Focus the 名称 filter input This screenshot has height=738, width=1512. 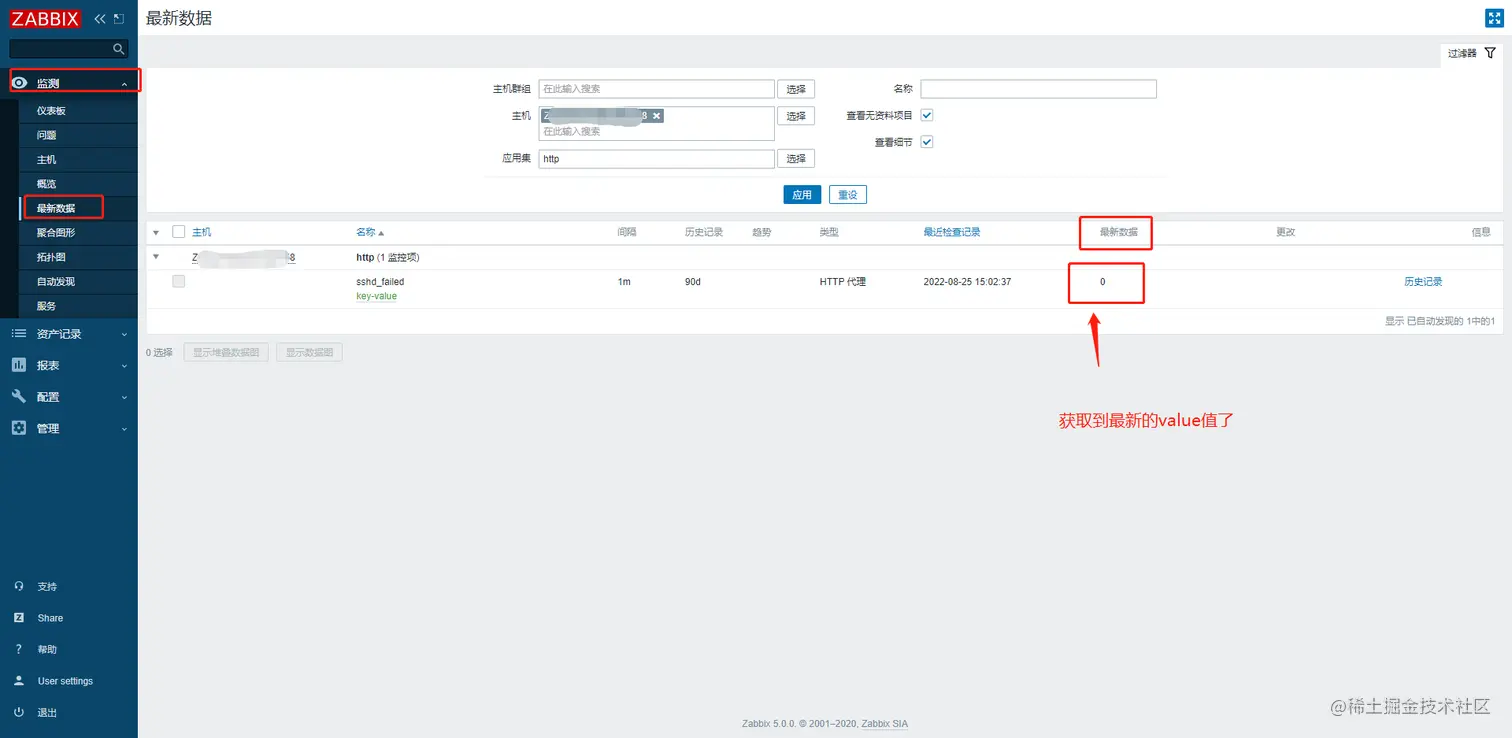(x=1038, y=89)
